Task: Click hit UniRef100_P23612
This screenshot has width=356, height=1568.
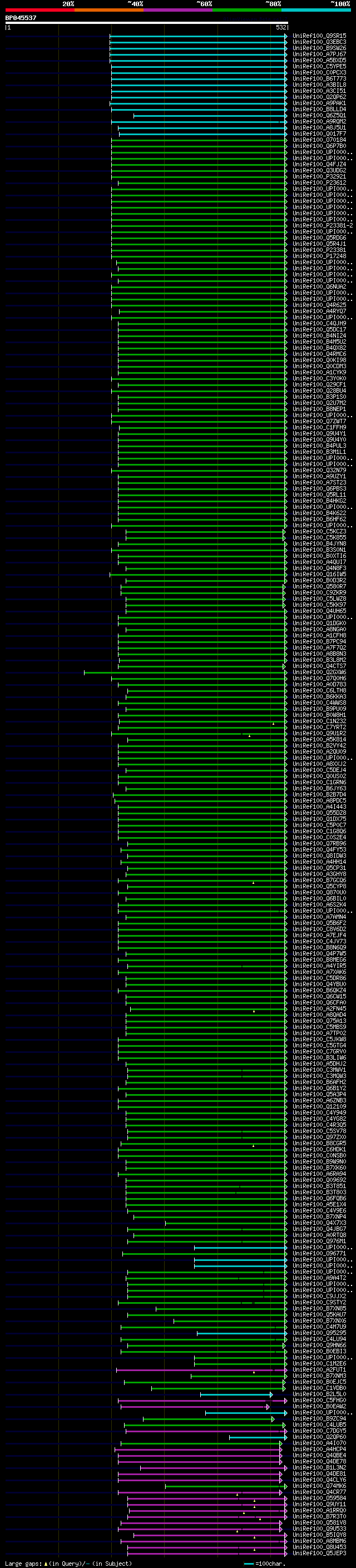Action: pyautogui.click(x=319, y=182)
